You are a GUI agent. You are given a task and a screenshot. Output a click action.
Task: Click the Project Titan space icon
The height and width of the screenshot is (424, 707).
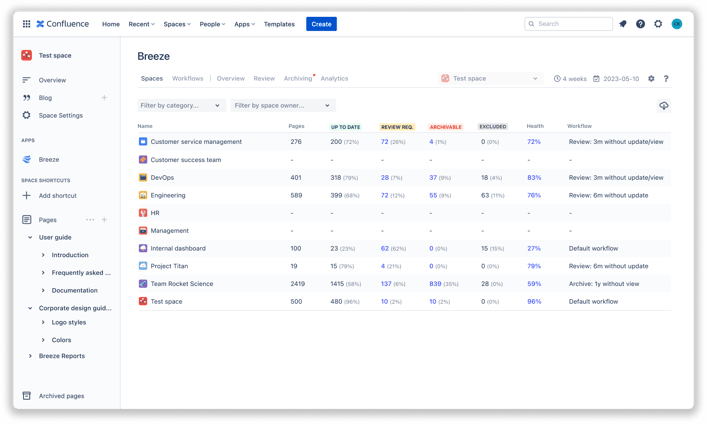143,266
